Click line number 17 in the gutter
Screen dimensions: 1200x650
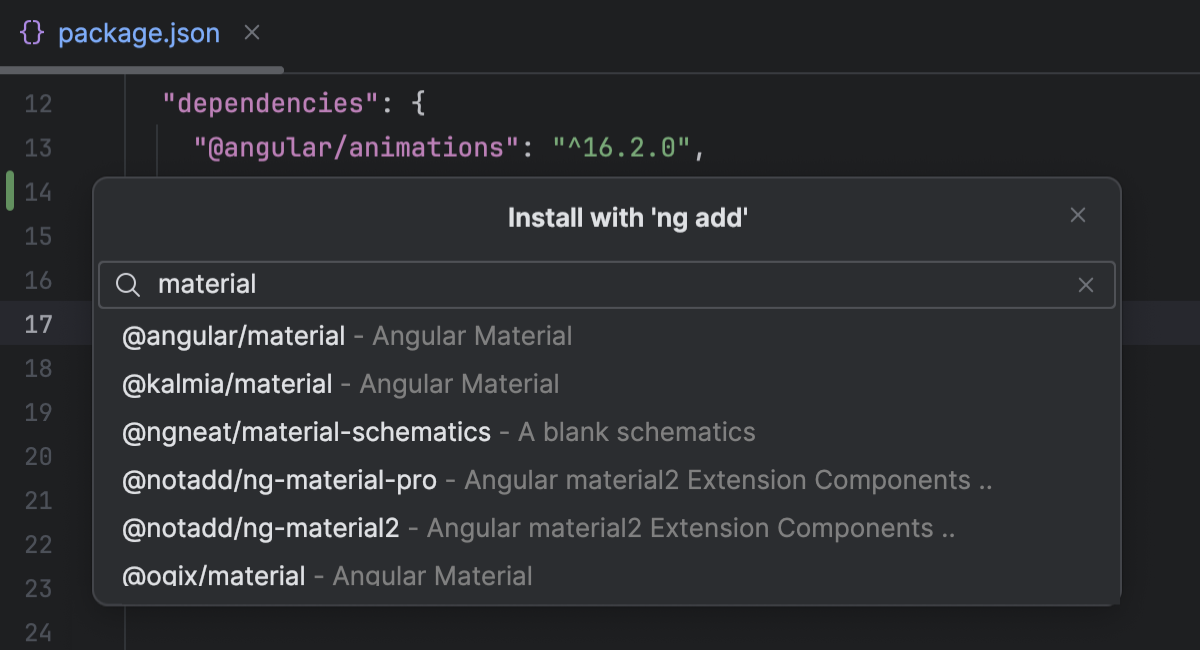click(38, 324)
